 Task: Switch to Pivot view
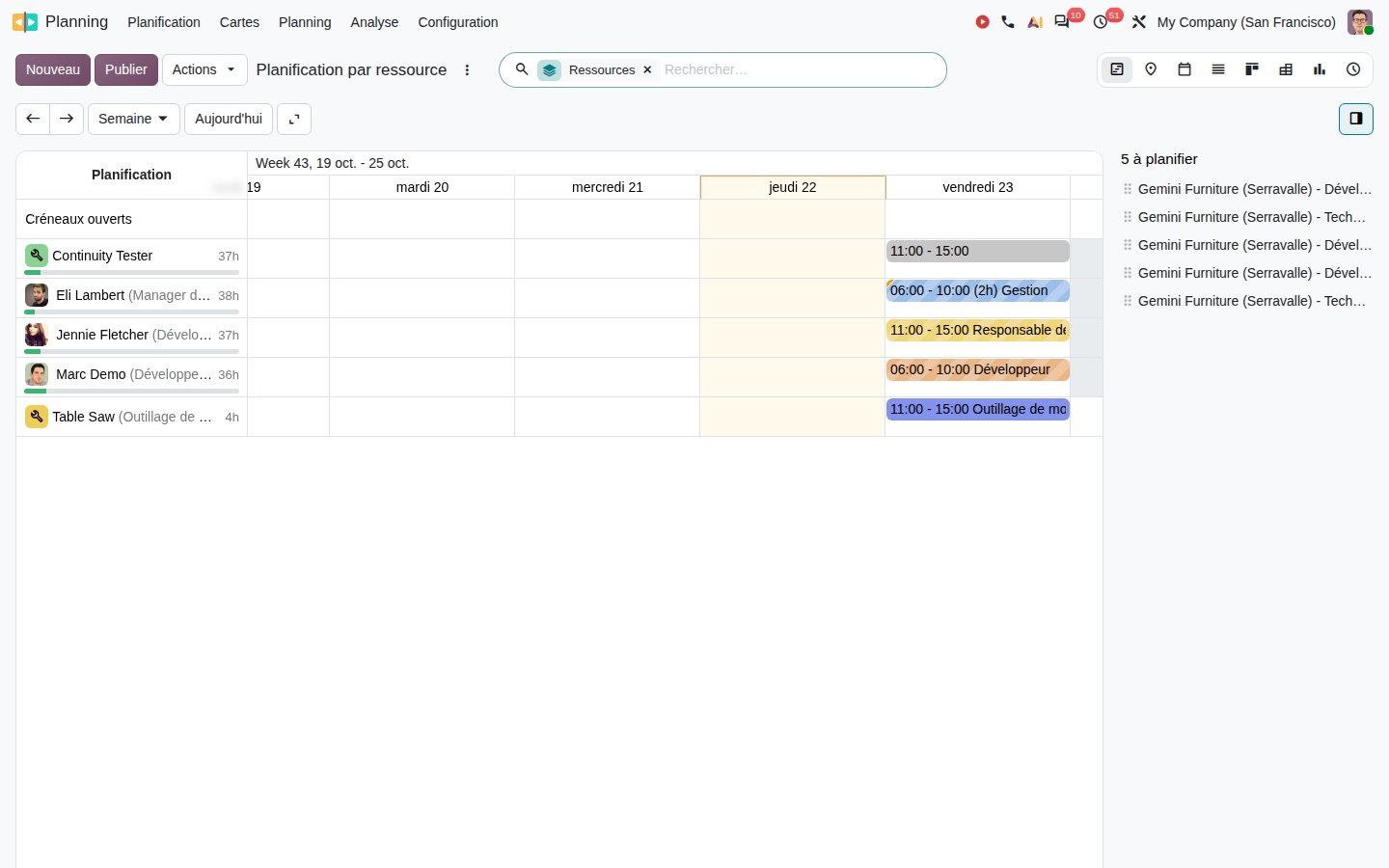(x=1286, y=69)
